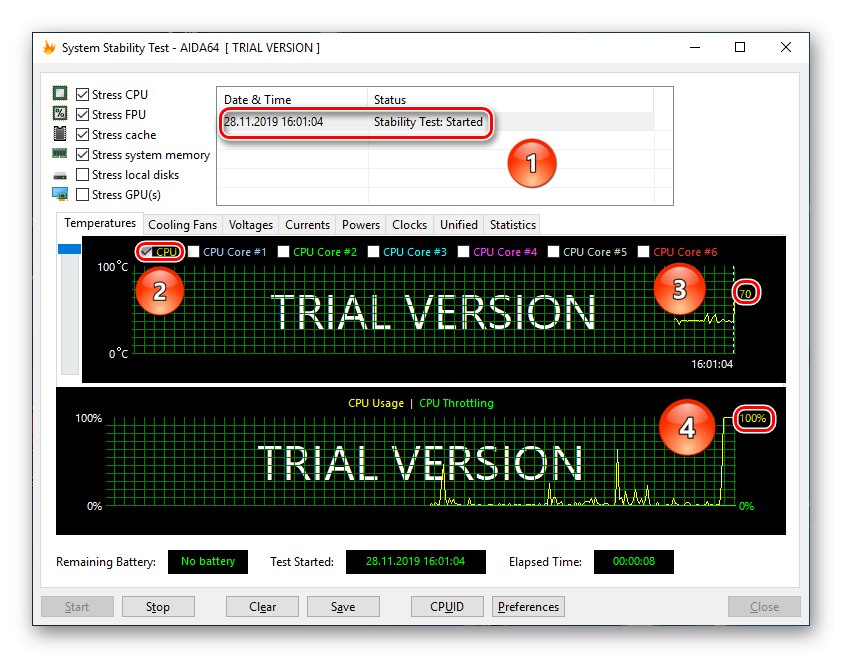Uncheck the Stress cache checkbox

point(82,134)
